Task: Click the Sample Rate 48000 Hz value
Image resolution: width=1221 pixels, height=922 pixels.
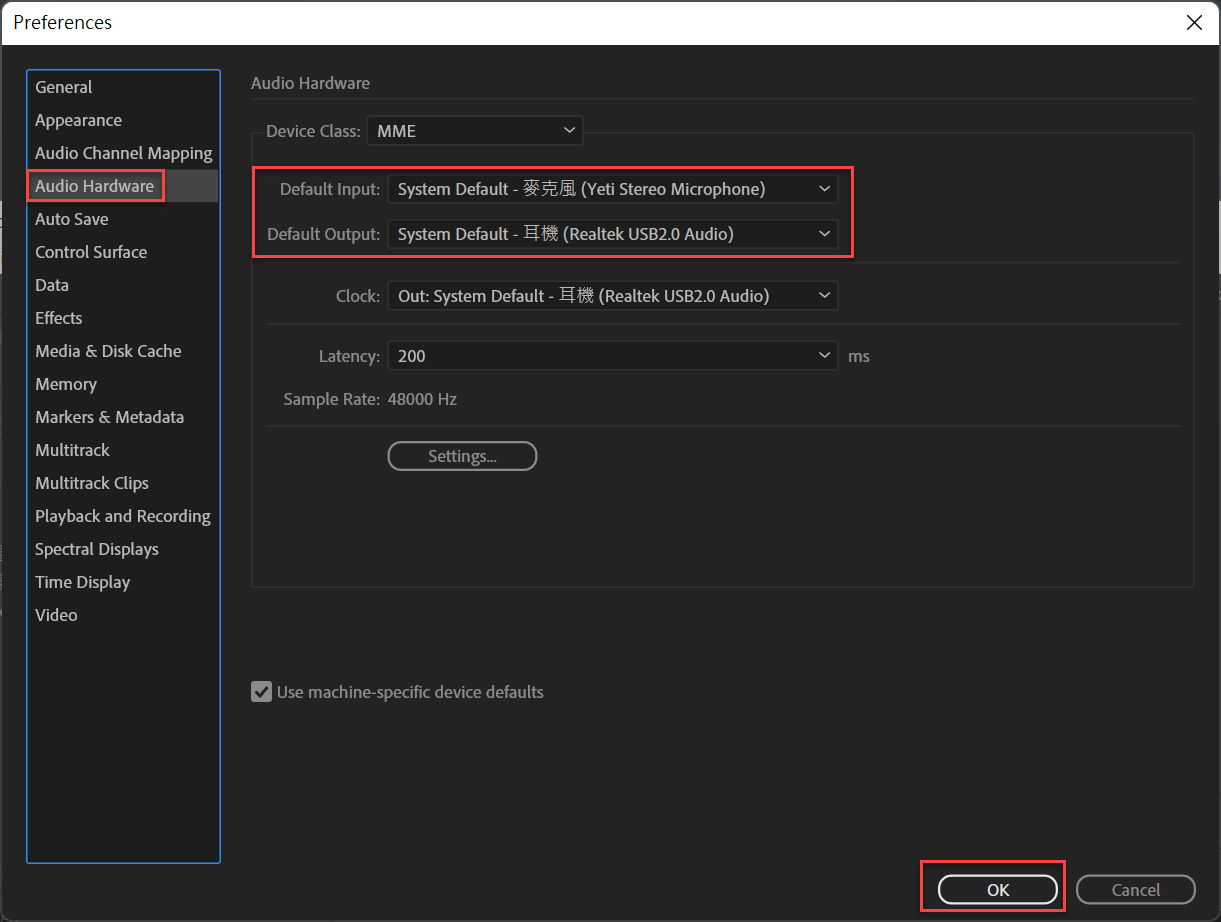Action: (x=421, y=399)
